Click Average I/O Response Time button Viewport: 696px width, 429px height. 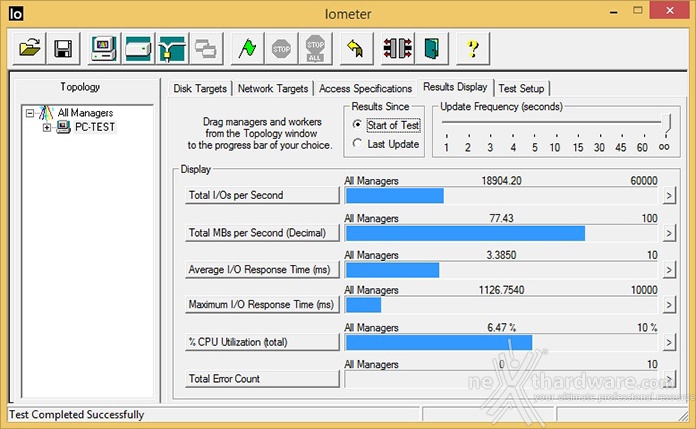click(262, 270)
